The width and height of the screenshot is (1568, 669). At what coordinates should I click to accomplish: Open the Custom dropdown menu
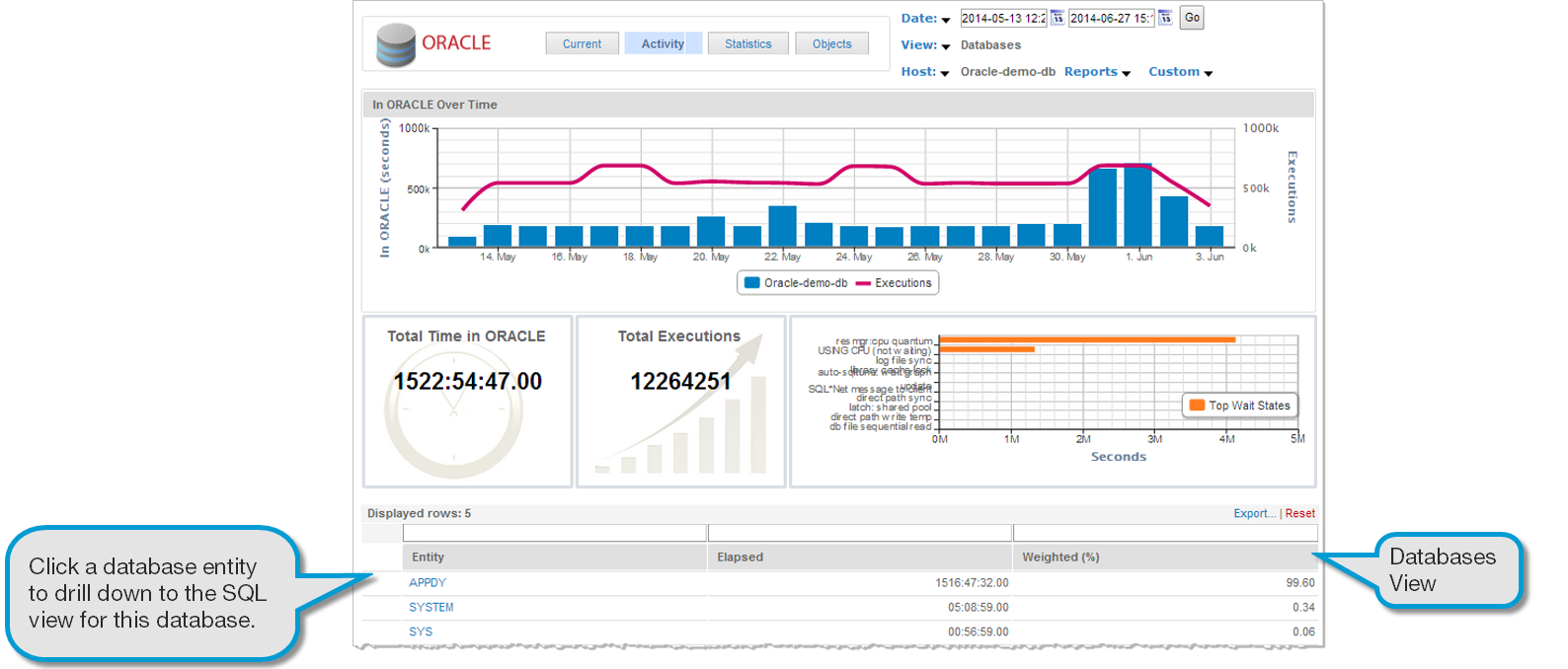[x=1180, y=72]
